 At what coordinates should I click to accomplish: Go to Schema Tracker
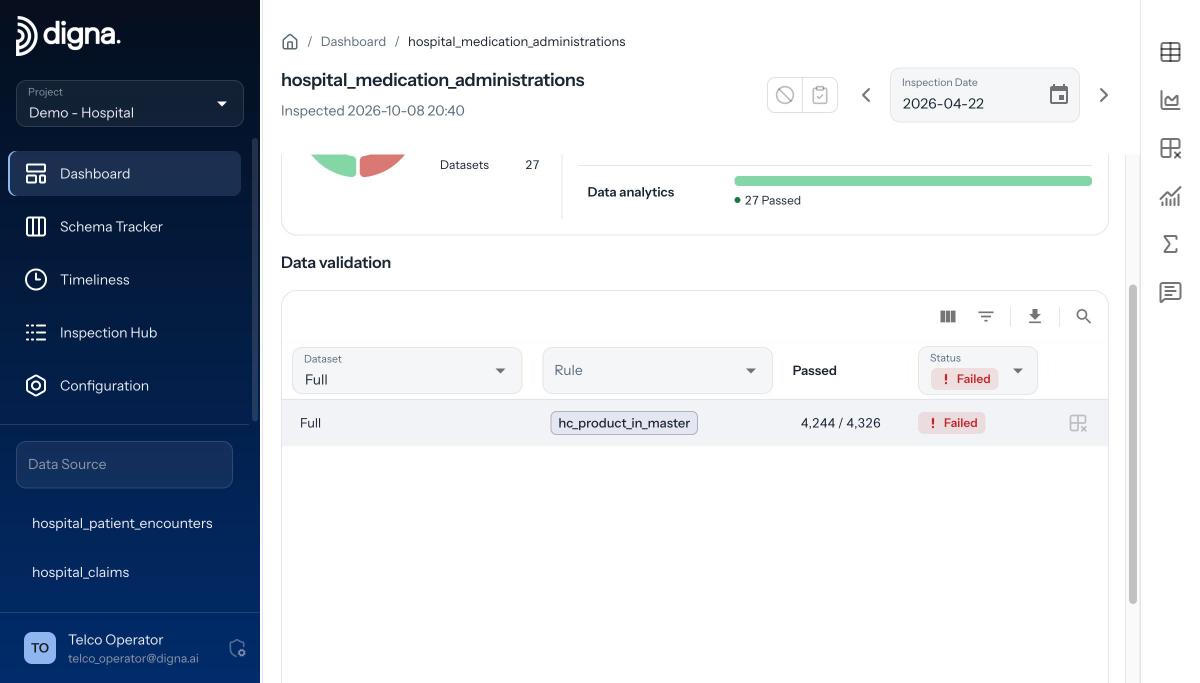point(111,227)
